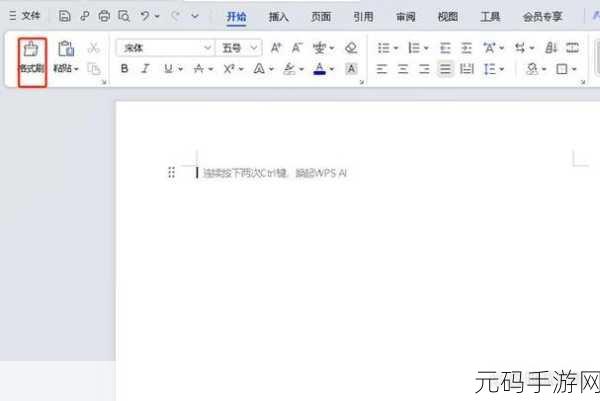This screenshot has height=401, width=600.
Task: Toggle Center alignment
Action: click(x=403, y=69)
